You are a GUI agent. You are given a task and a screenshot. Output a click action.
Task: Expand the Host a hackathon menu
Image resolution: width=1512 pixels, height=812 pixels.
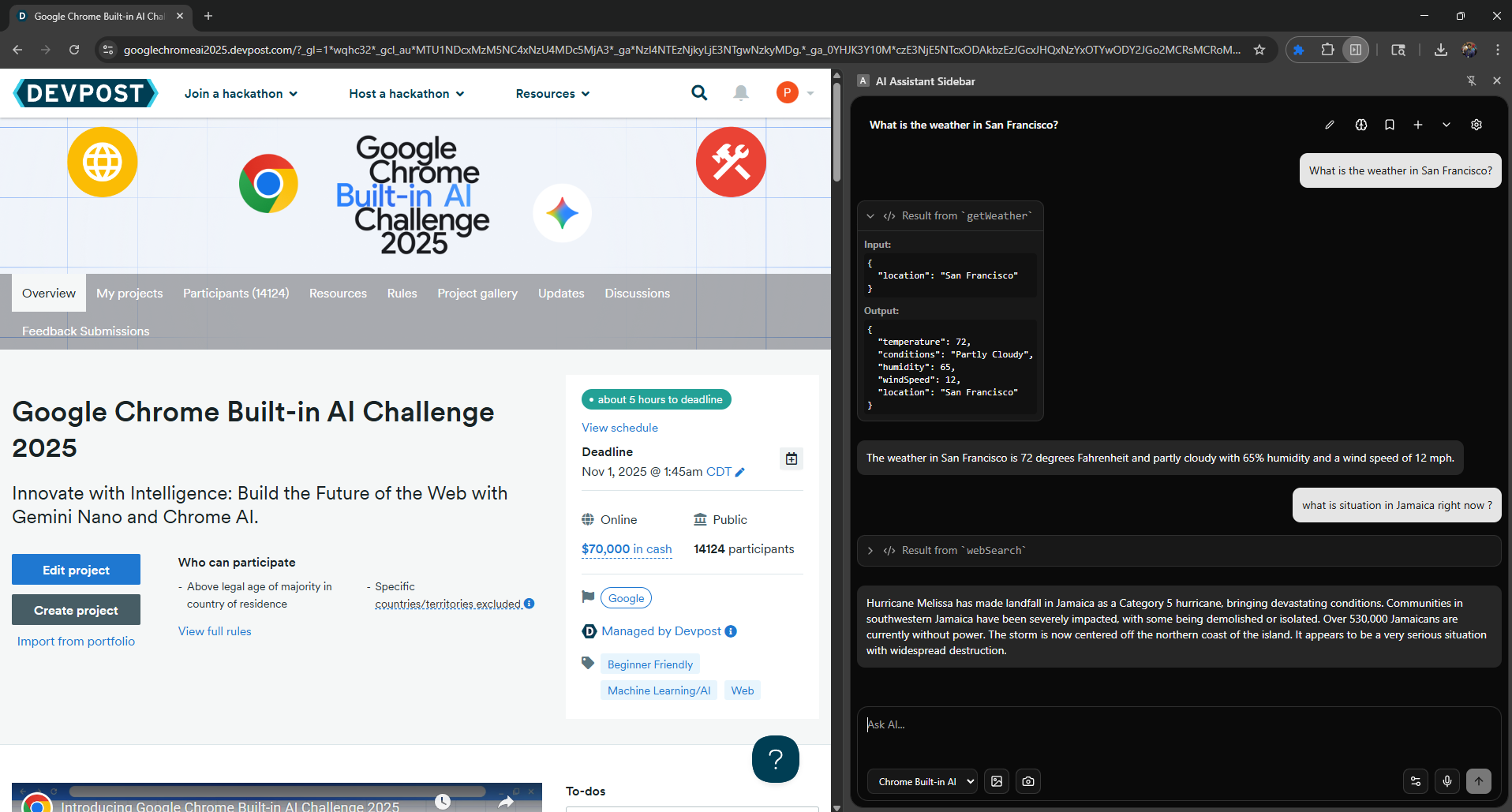click(407, 93)
